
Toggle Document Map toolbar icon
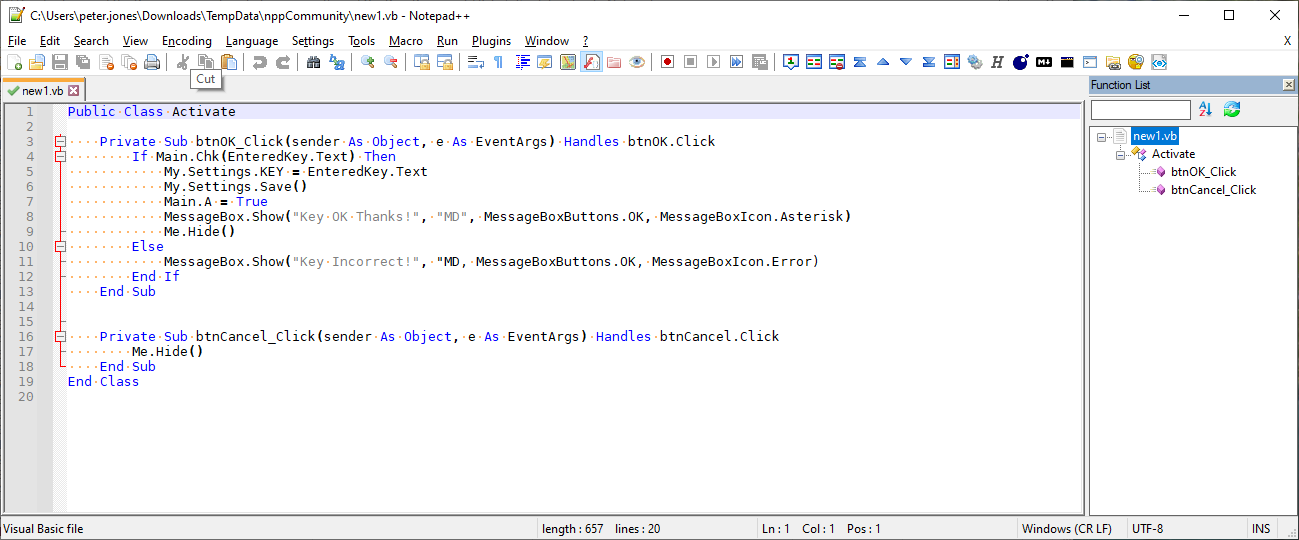568,62
